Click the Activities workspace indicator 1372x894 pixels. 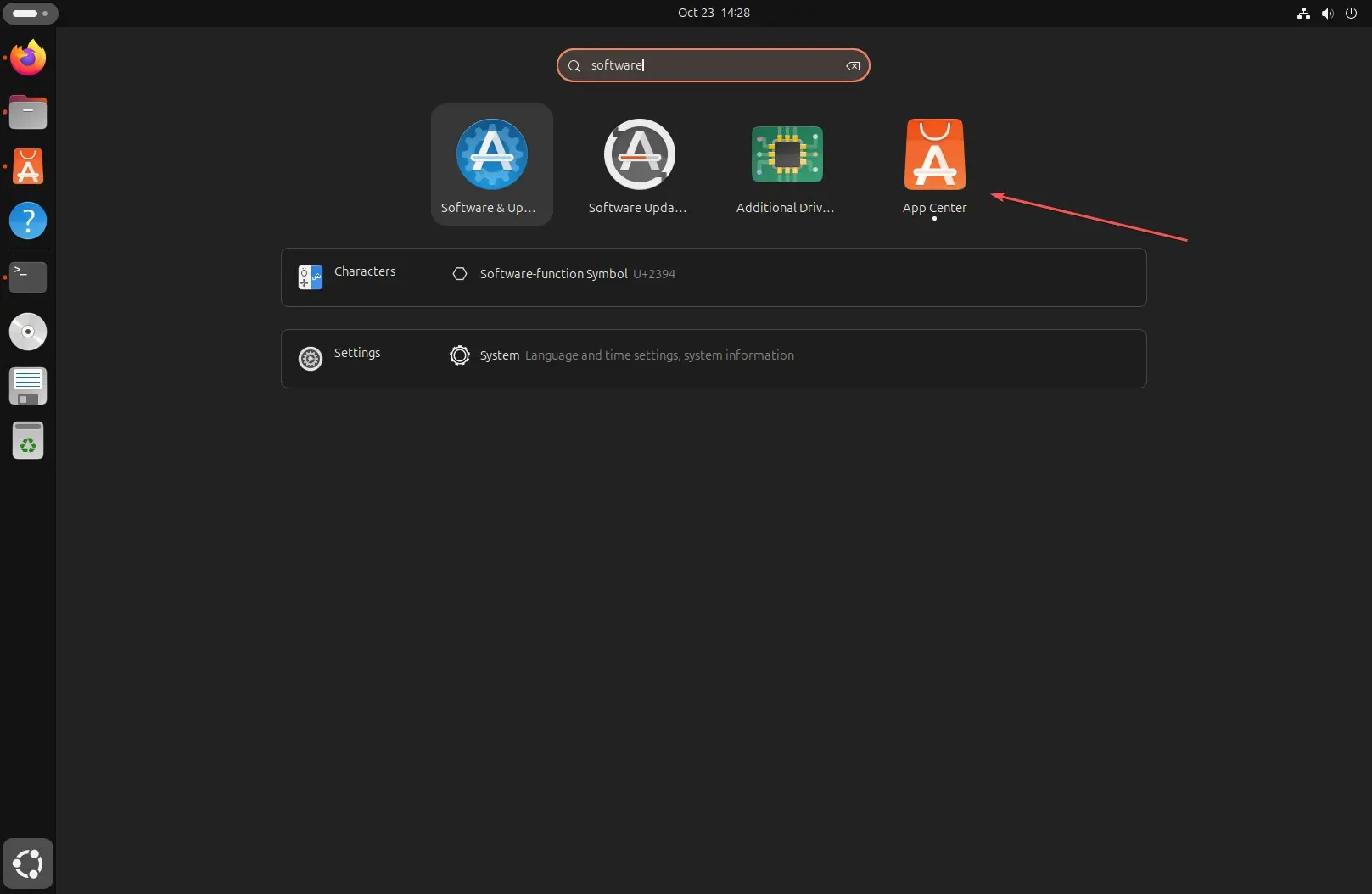click(x=31, y=14)
